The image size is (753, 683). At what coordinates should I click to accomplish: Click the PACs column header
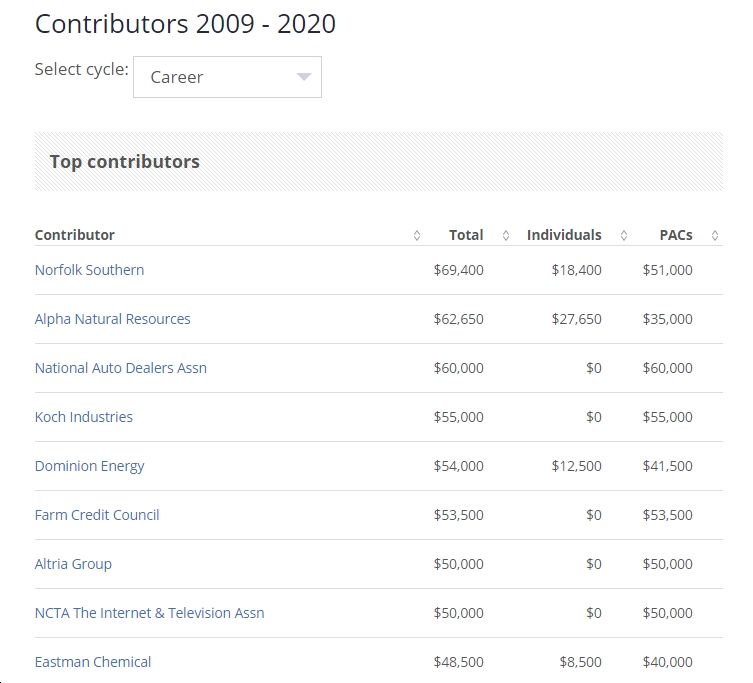676,235
